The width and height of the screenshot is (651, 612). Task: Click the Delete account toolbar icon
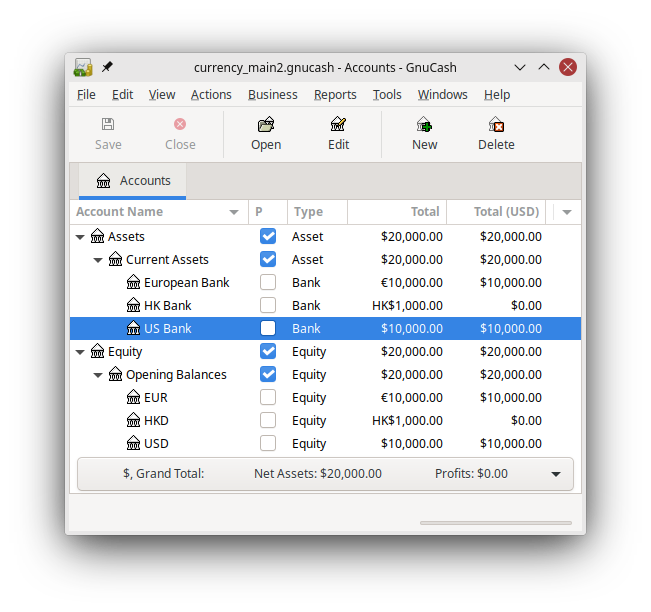coord(496,125)
